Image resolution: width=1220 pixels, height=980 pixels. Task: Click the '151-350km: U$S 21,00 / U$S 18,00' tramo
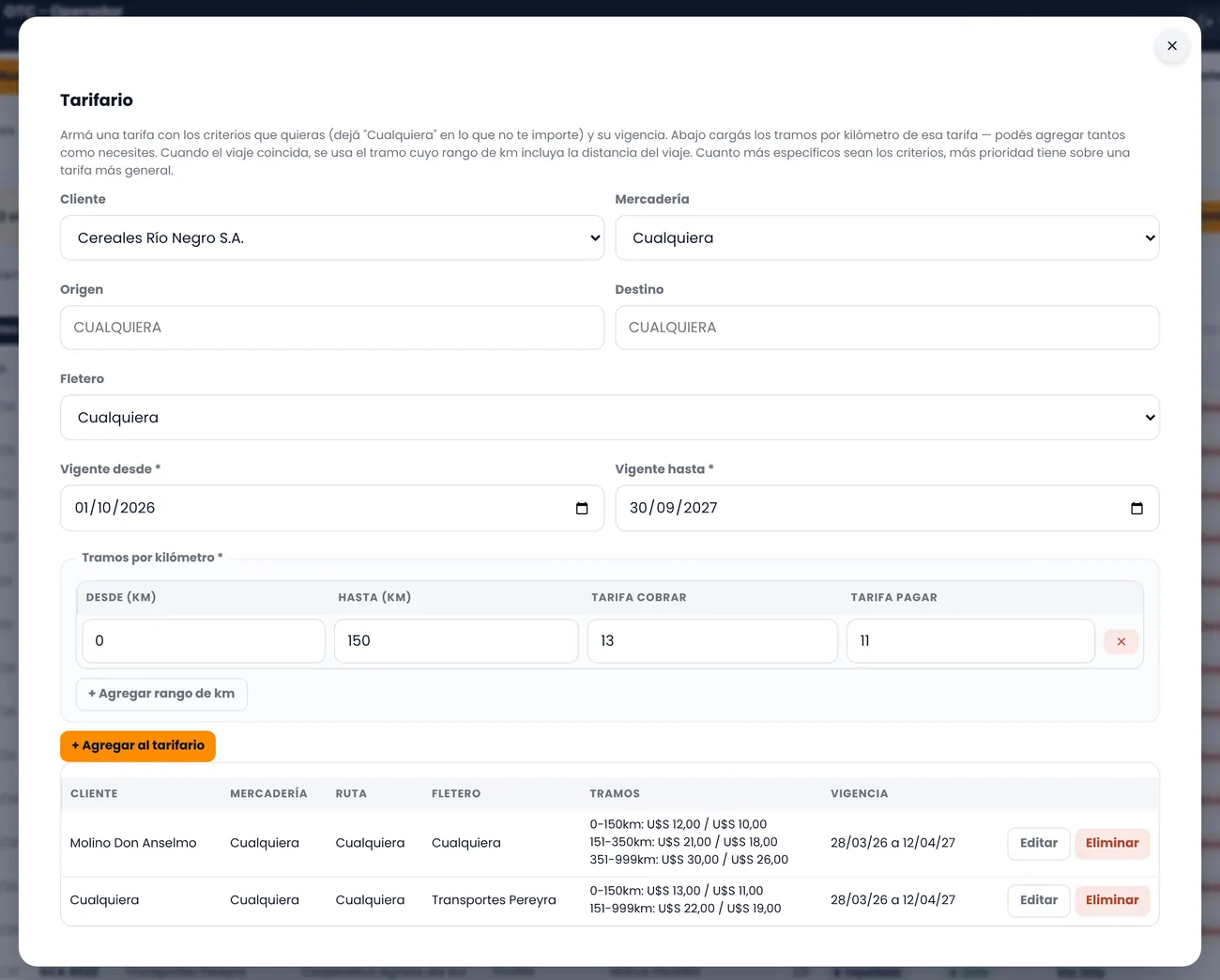tap(683, 842)
